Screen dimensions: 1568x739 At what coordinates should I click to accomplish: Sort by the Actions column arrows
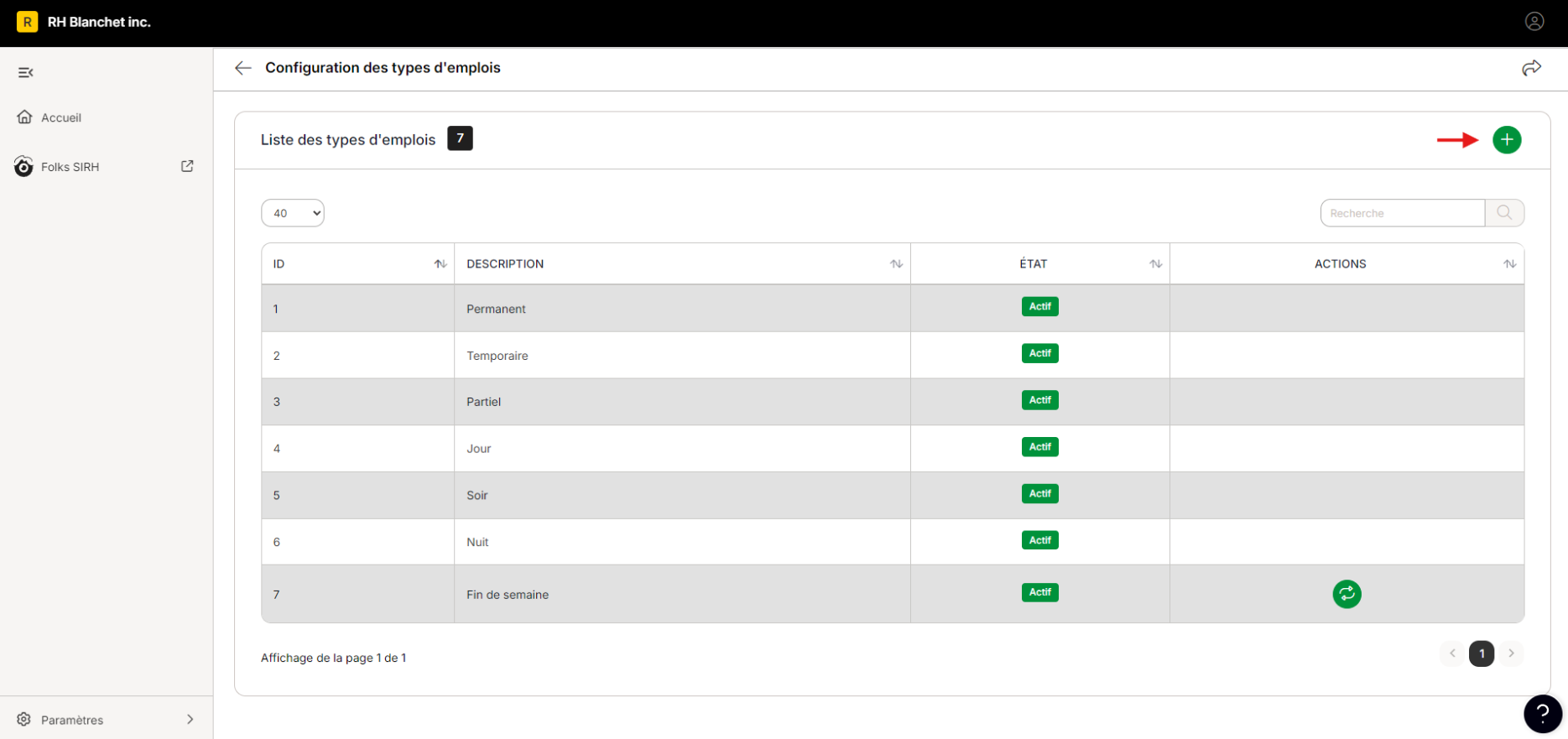(1509, 264)
